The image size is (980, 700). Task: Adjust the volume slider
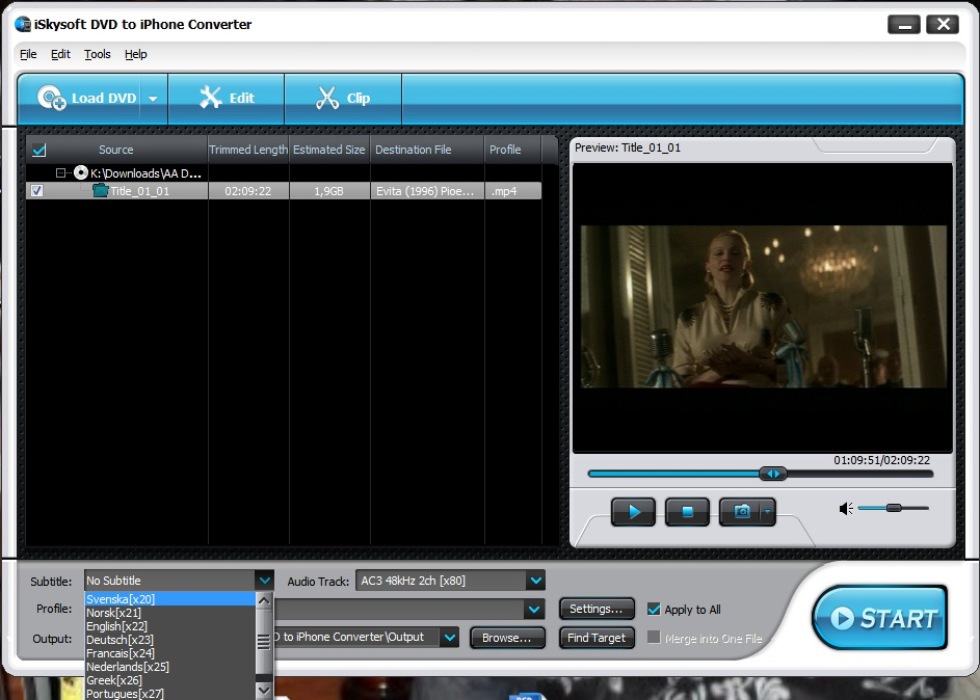tap(894, 508)
